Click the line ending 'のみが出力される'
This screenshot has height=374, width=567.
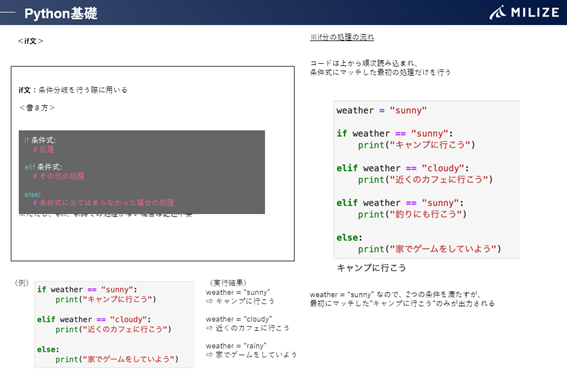[402, 303]
